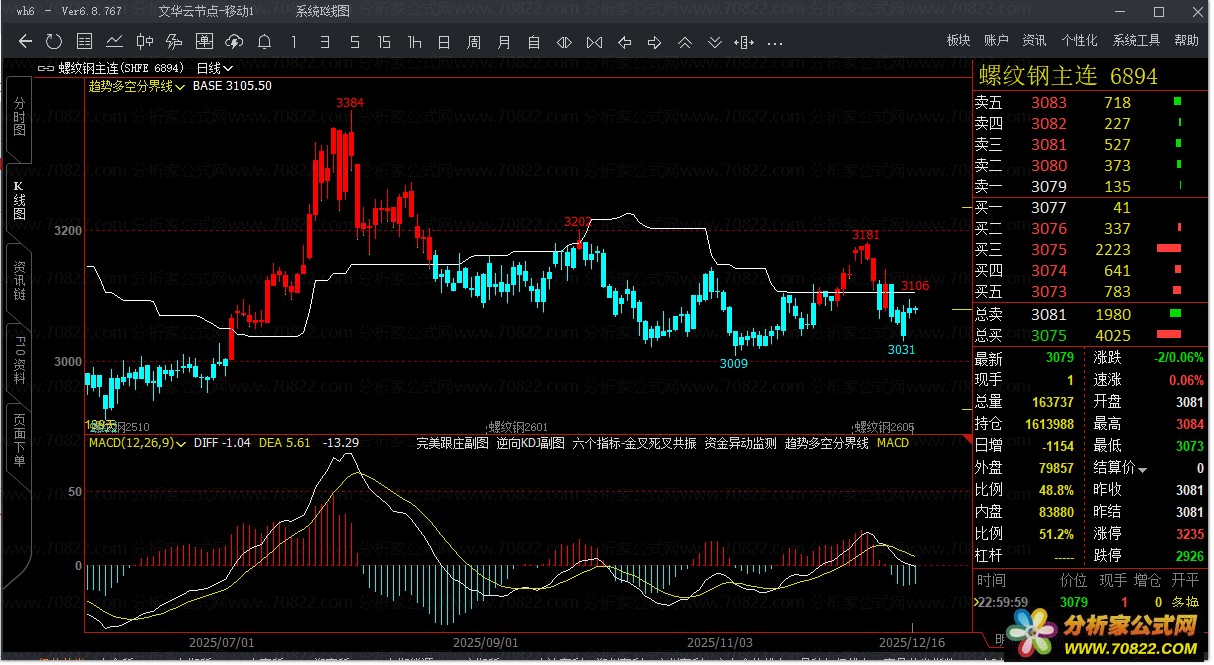The height and width of the screenshot is (665, 1214).
Task: Click the cloud icon in toolbar
Action: (x=234, y=42)
